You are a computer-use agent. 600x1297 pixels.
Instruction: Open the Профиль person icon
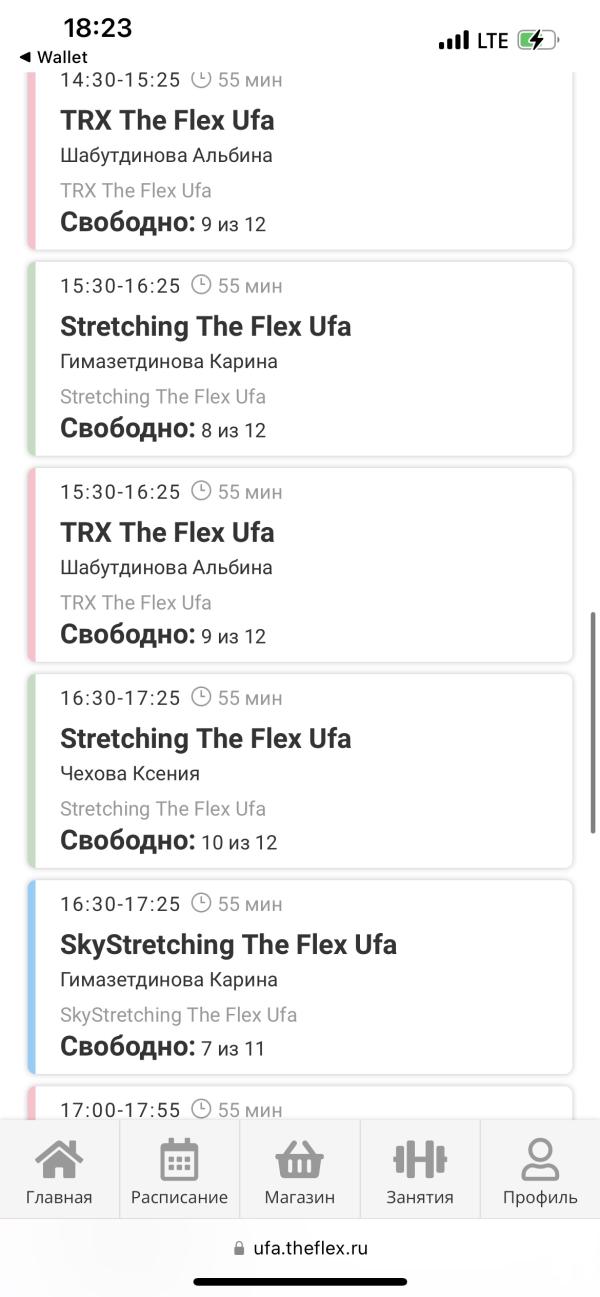tap(540, 1160)
